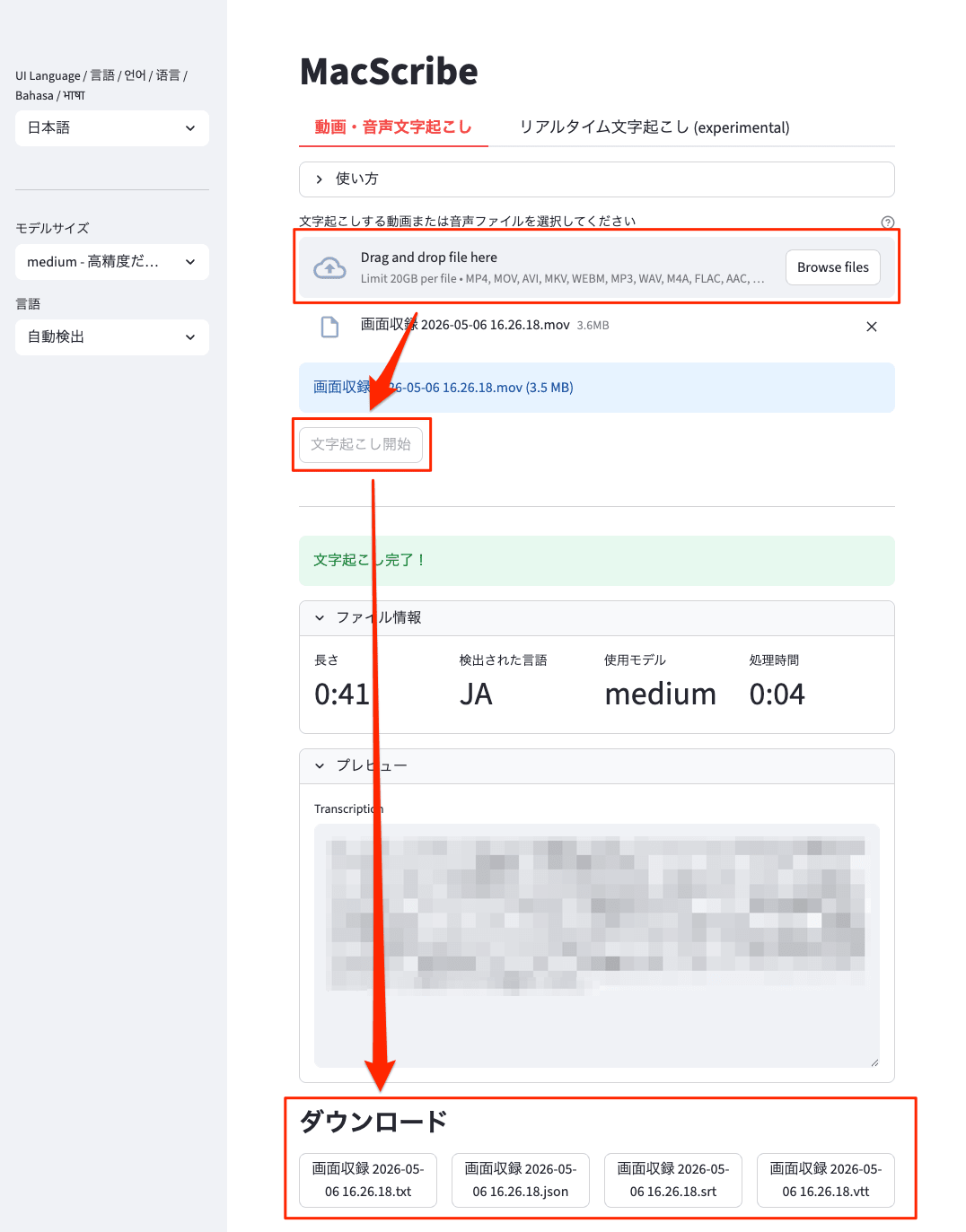Remove the uploaded .mov file with X

pos(872,327)
